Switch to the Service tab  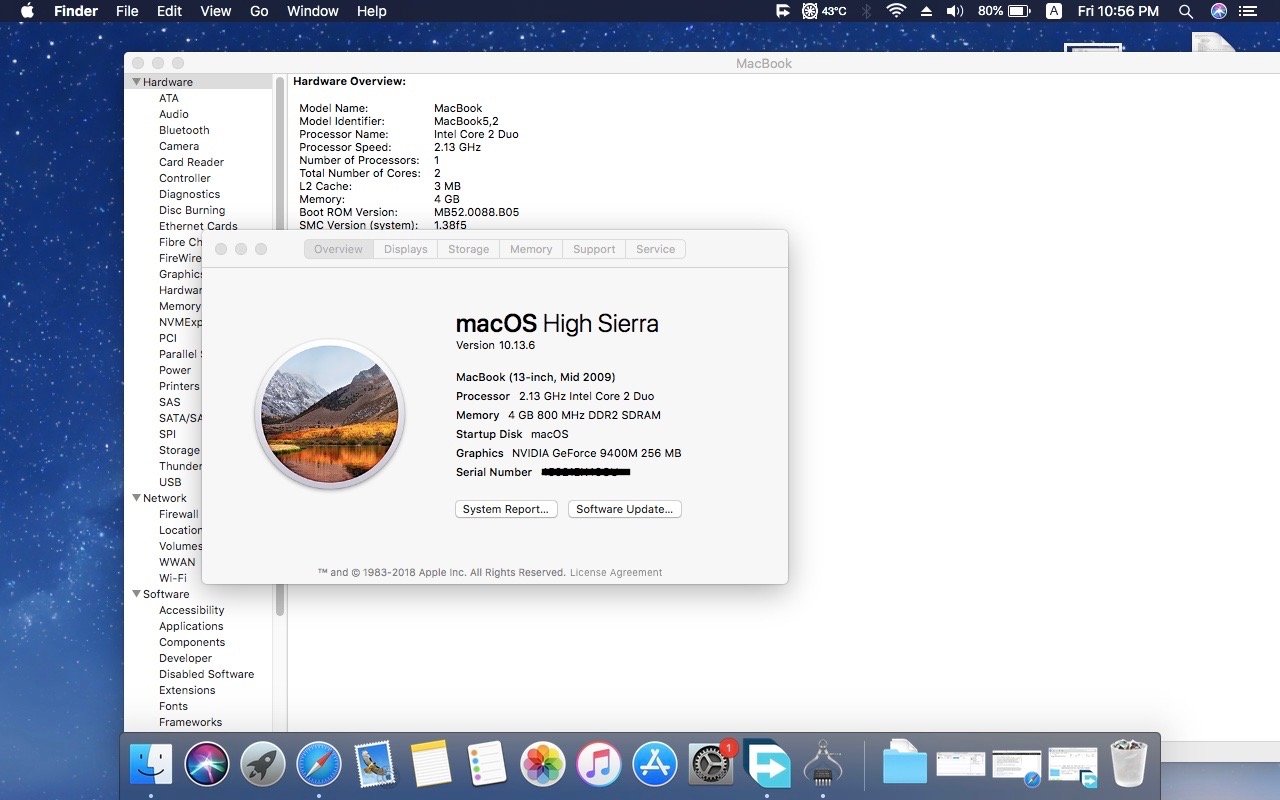coord(656,249)
